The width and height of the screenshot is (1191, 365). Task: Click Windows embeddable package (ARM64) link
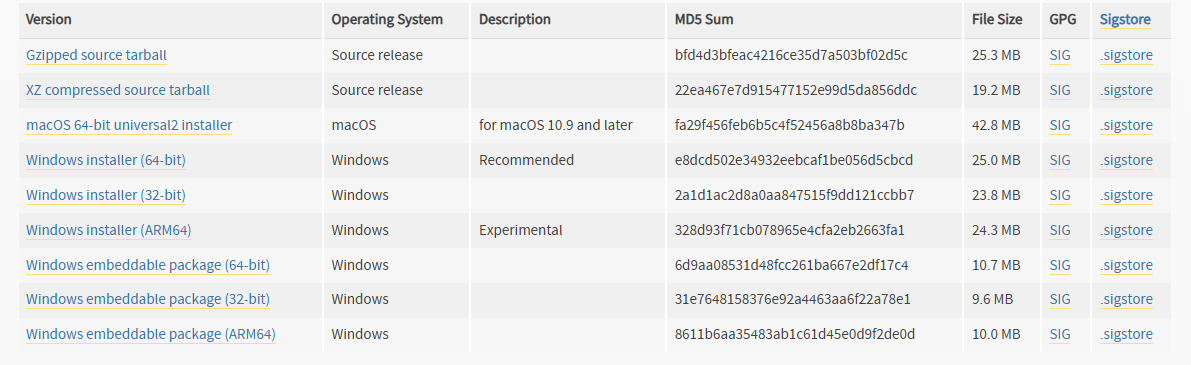(x=150, y=335)
